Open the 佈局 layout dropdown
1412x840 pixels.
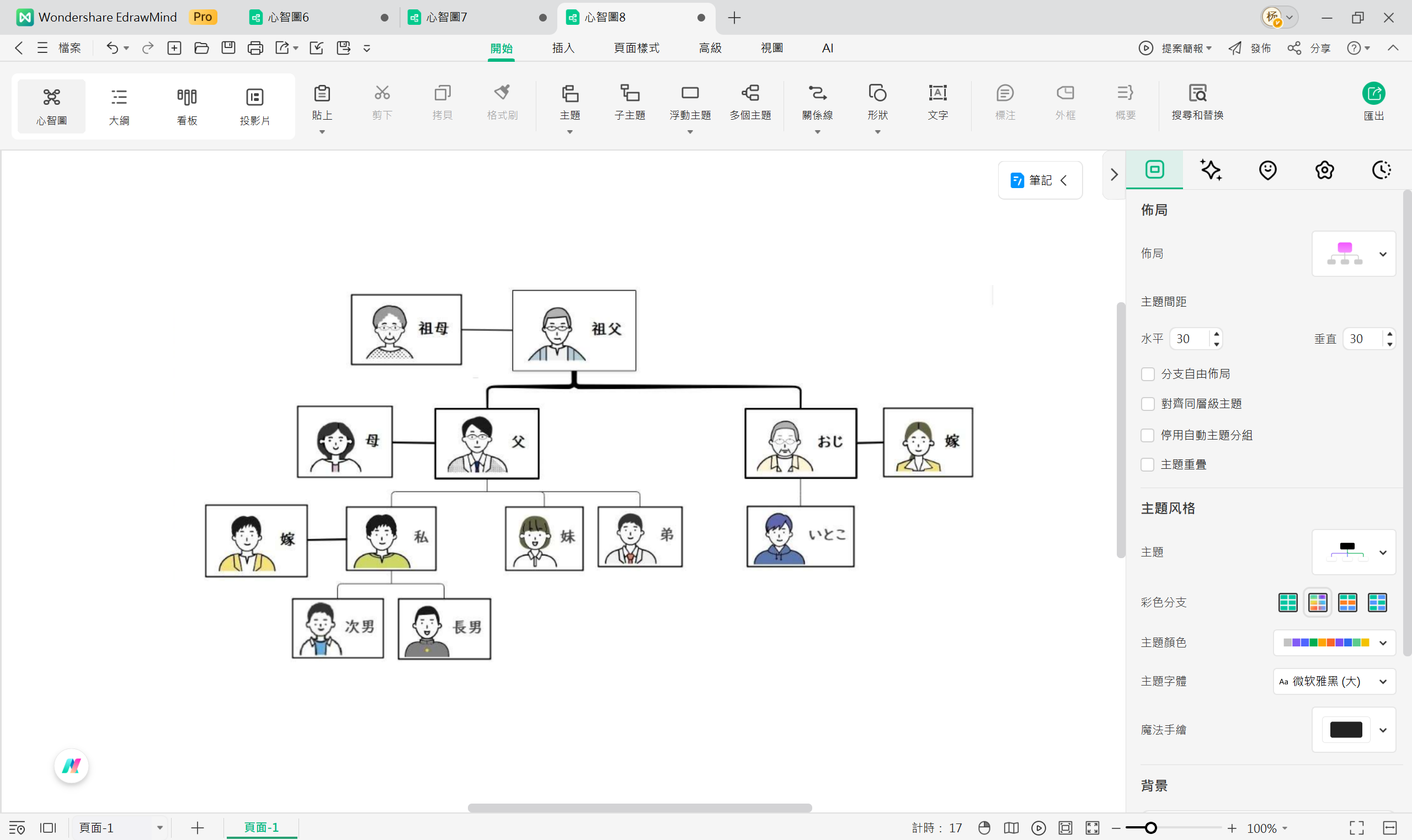click(x=1353, y=254)
